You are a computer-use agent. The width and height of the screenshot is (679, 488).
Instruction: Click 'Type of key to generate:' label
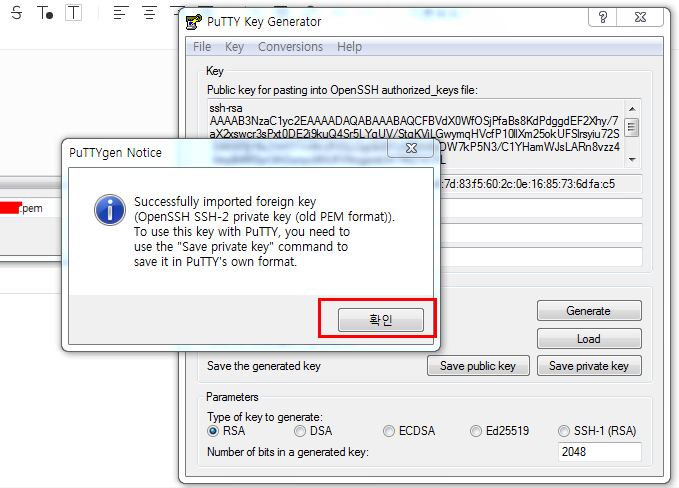(x=265, y=417)
